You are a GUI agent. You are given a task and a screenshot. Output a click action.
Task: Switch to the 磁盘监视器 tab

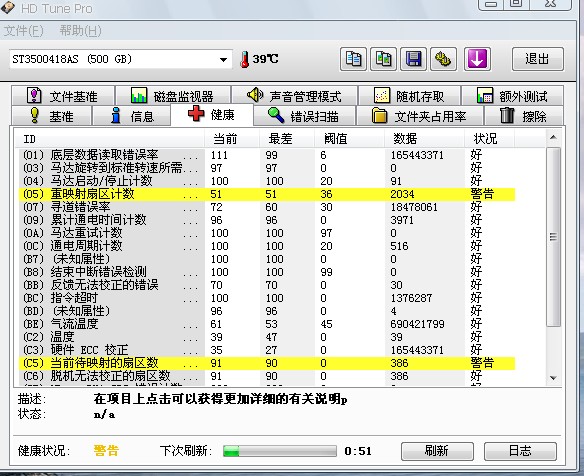172,96
